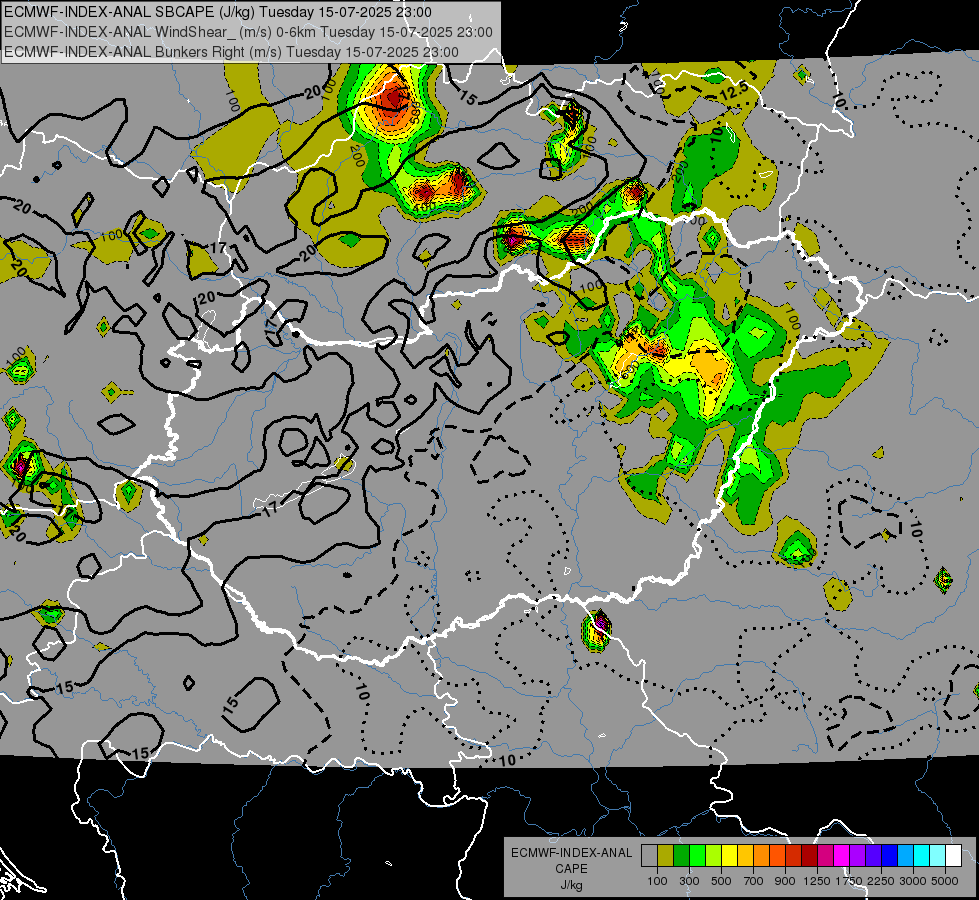Click the legend value 2250
The height and width of the screenshot is (900, 979).
(881, 881)
